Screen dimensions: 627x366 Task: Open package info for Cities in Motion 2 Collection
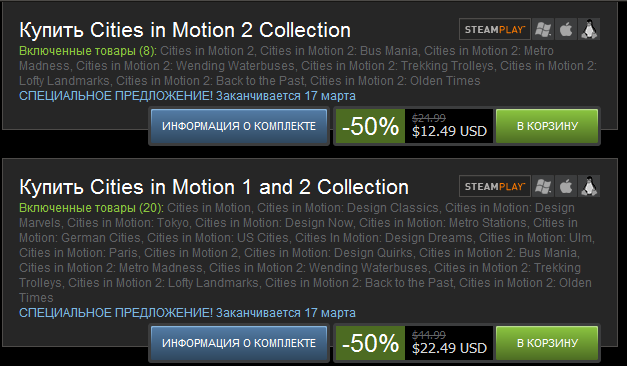tap(239, 126)
